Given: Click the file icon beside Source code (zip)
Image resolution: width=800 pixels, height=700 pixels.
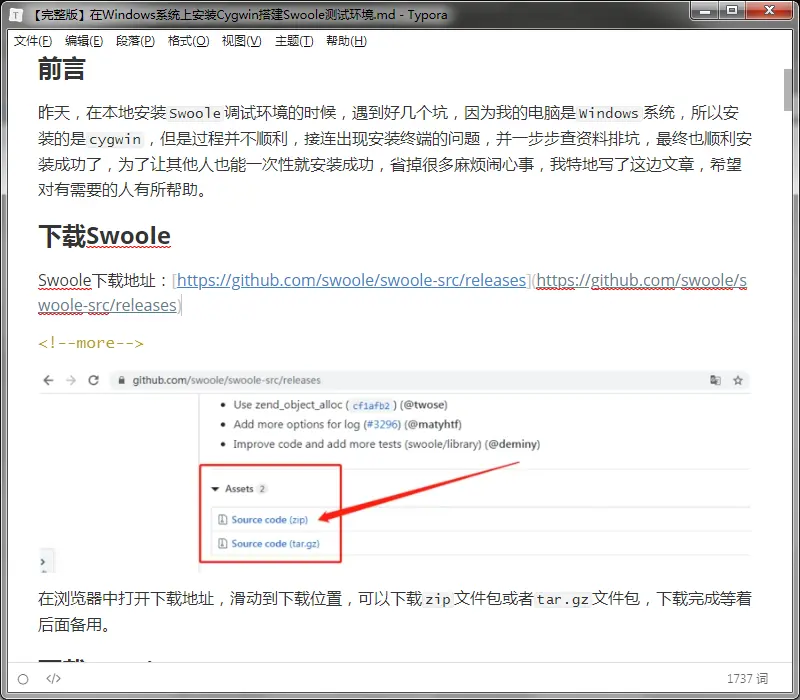Looking at the screenshot, I should tap(222, 519).
